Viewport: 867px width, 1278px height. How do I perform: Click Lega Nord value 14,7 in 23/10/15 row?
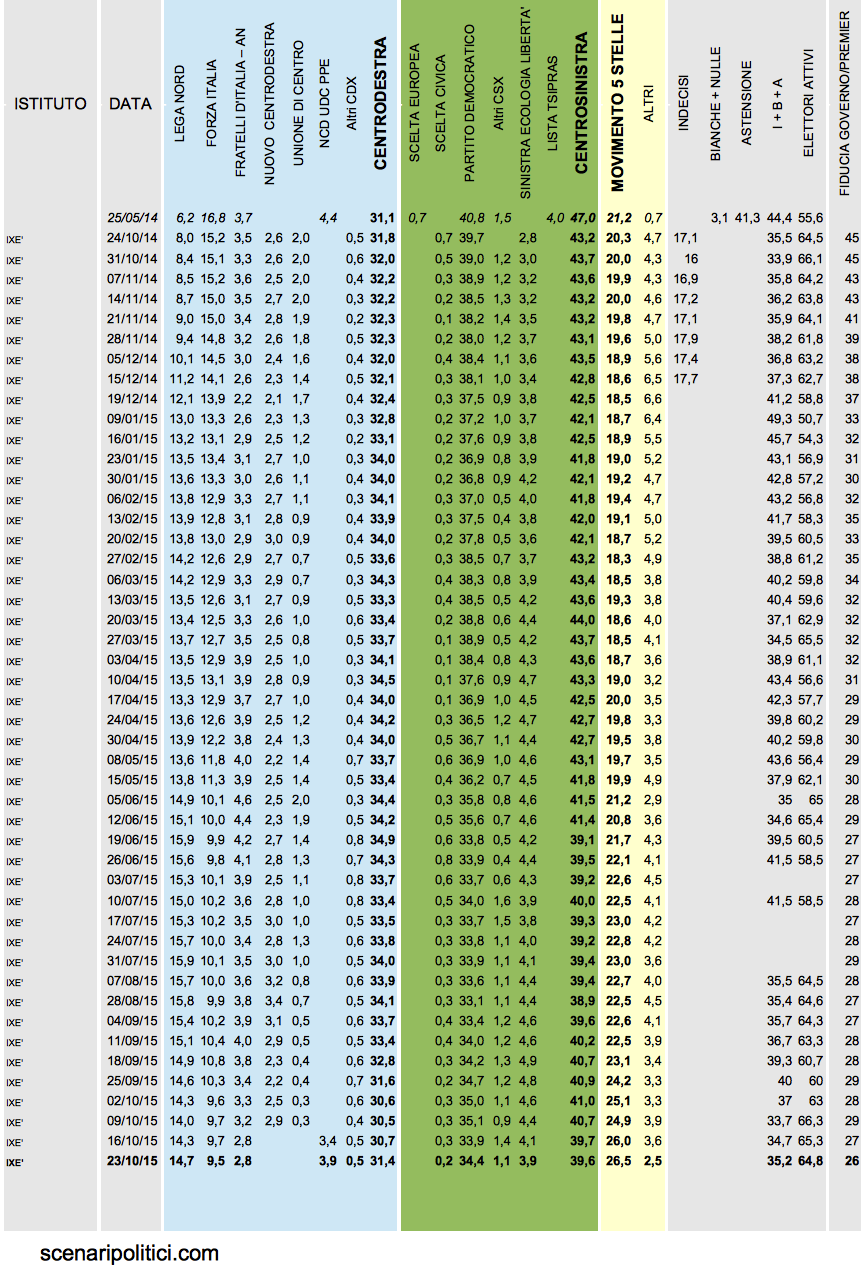pyautogui.click(x=183, y=1161)
